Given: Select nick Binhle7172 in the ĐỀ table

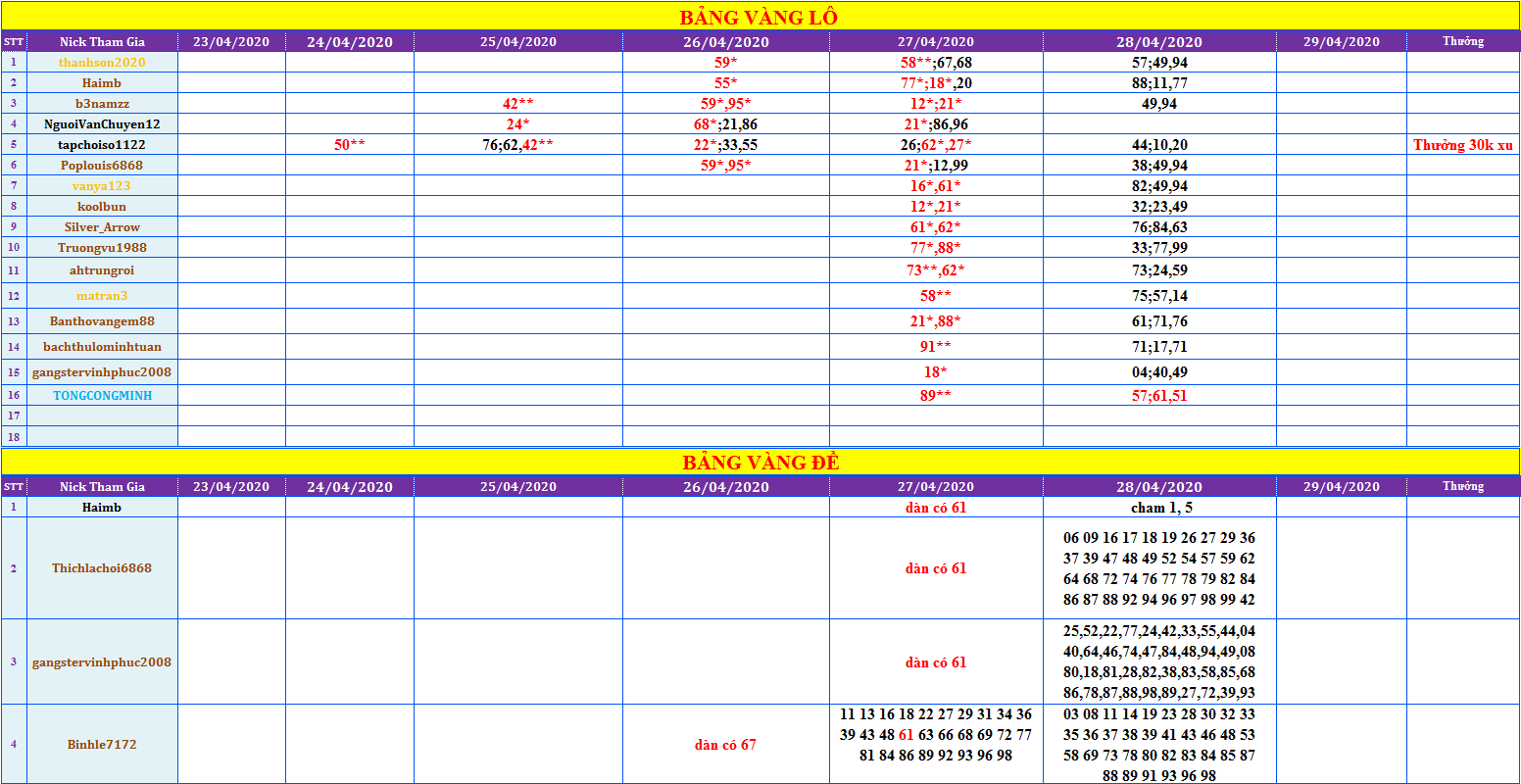Looking at the screenshot, I should tap(102, 744).
